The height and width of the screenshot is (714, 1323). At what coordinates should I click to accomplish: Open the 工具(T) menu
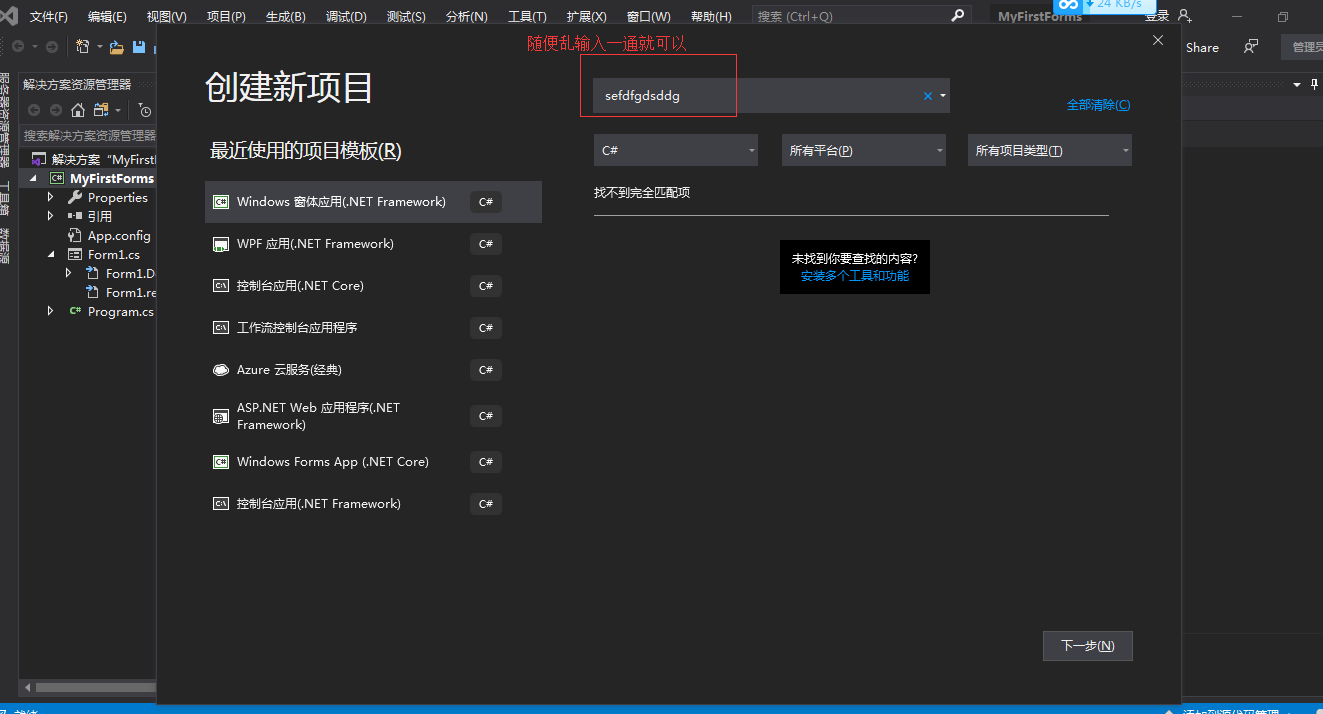527,16
